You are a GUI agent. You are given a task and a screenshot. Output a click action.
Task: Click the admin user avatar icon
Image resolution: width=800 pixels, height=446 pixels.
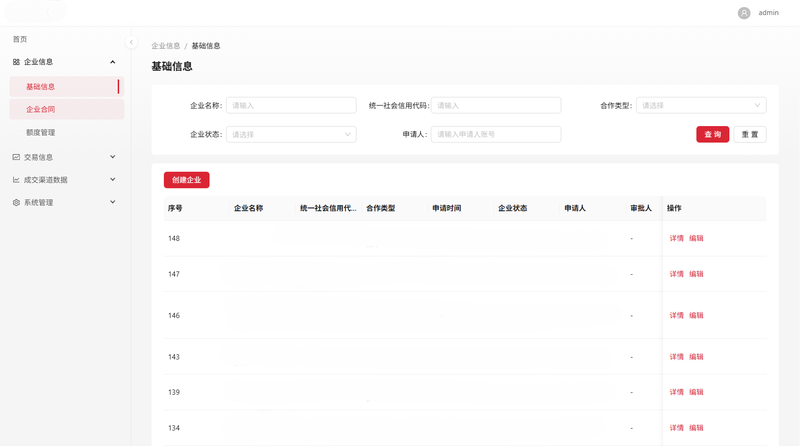(744, 13)
